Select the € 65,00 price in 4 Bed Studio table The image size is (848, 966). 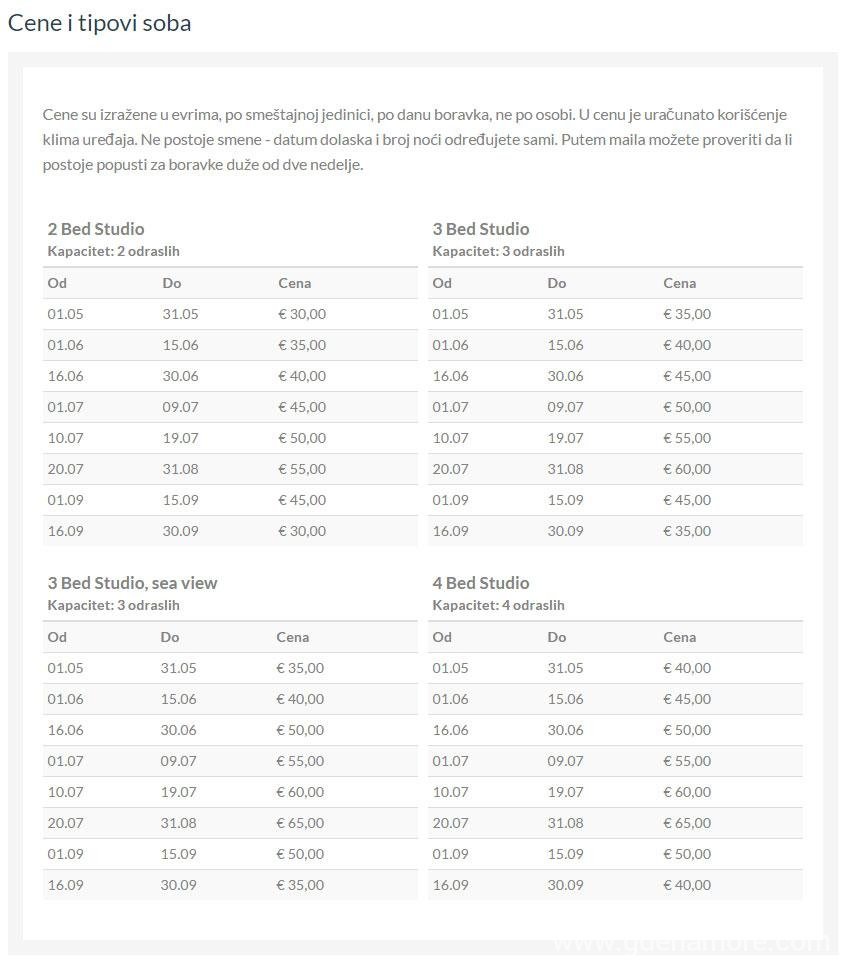687,823
